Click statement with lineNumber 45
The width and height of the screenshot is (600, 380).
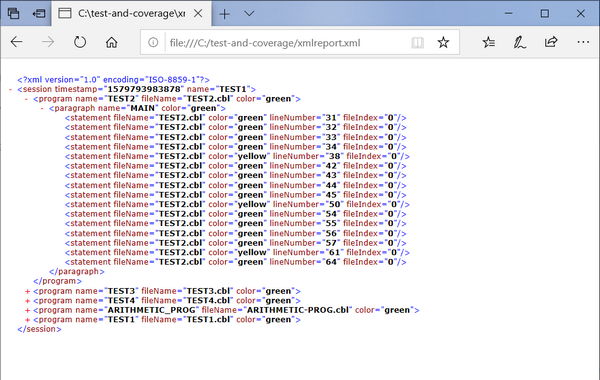pos(235,195)
